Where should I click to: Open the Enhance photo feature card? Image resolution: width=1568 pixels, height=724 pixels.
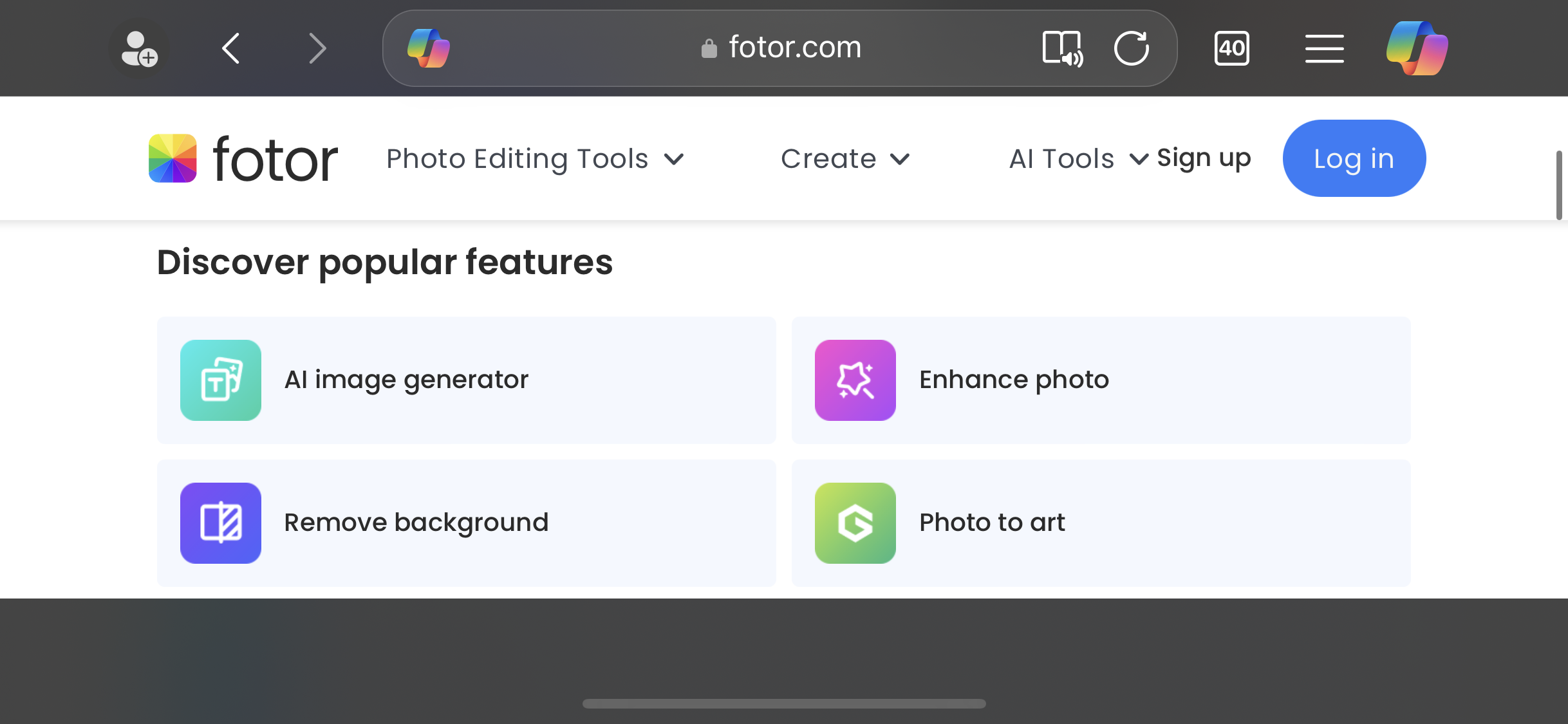1101,380
